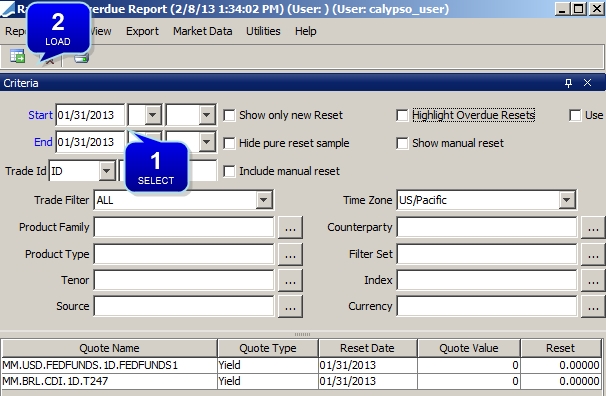Click the printer icon in the toolbar
This screenshot has height=396, width=606.
(x=81, y=59)
